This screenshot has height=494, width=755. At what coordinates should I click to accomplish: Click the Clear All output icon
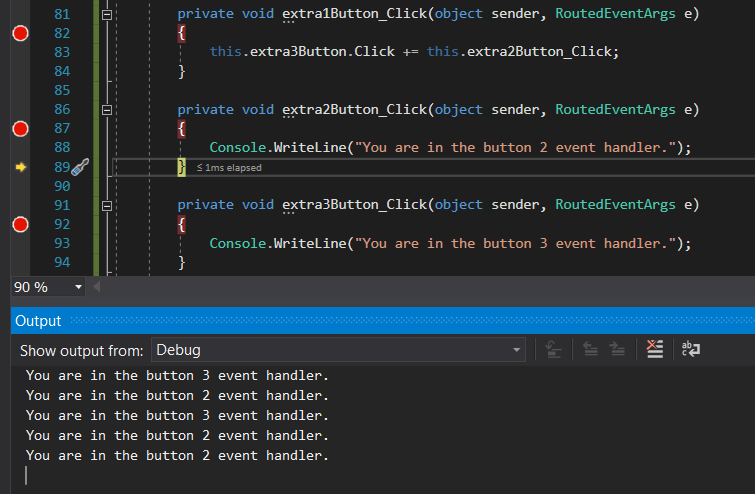(655, 350)
